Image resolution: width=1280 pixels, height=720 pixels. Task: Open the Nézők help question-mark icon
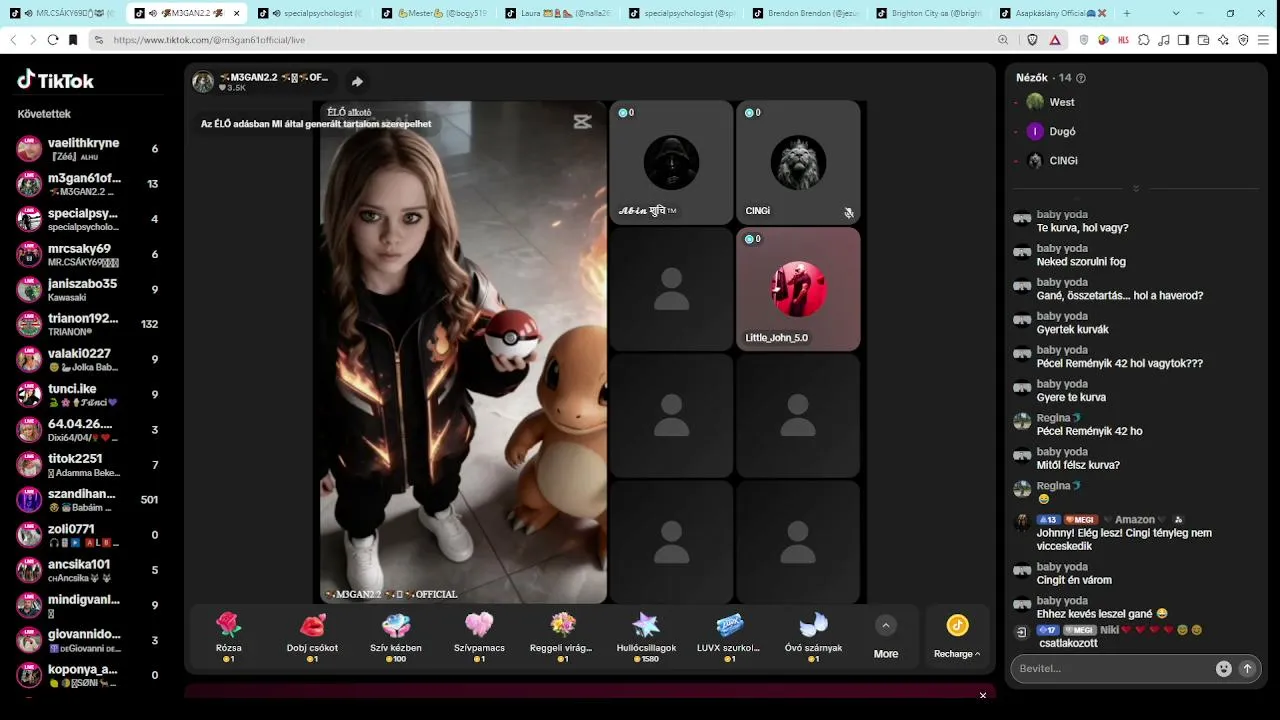[1080, 78]
